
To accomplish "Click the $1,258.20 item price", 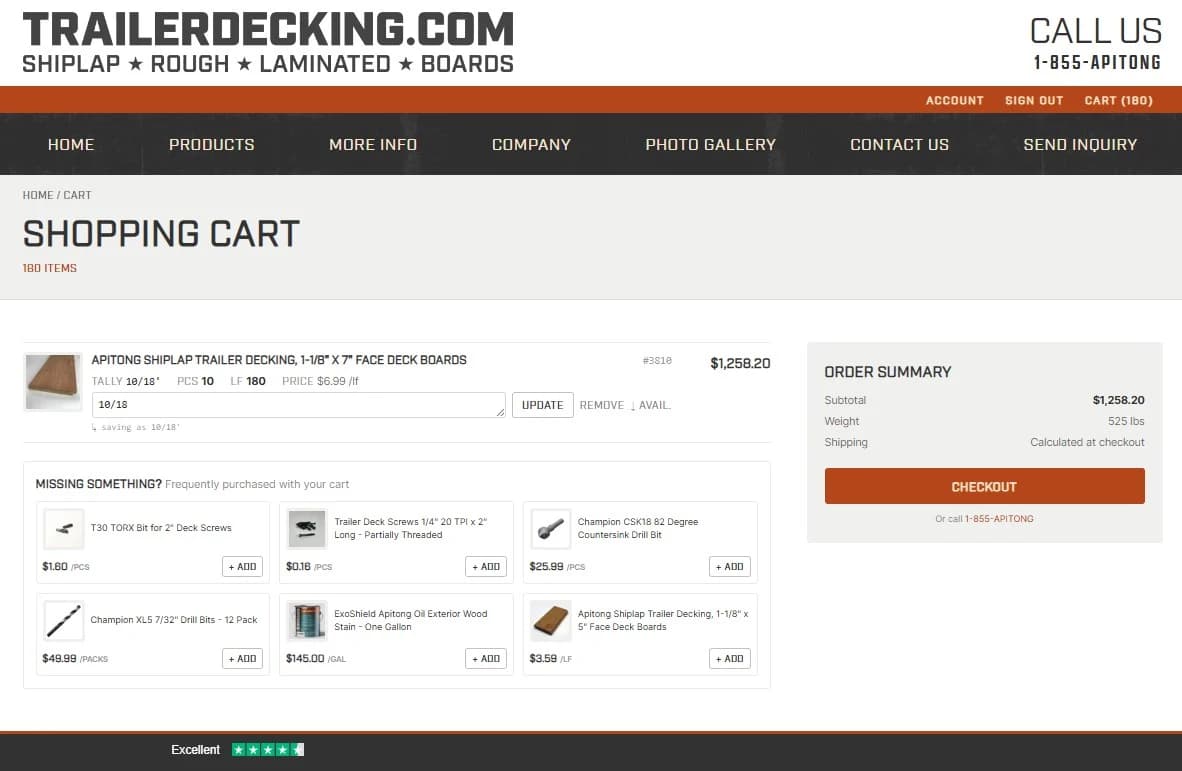I will 740,363.
